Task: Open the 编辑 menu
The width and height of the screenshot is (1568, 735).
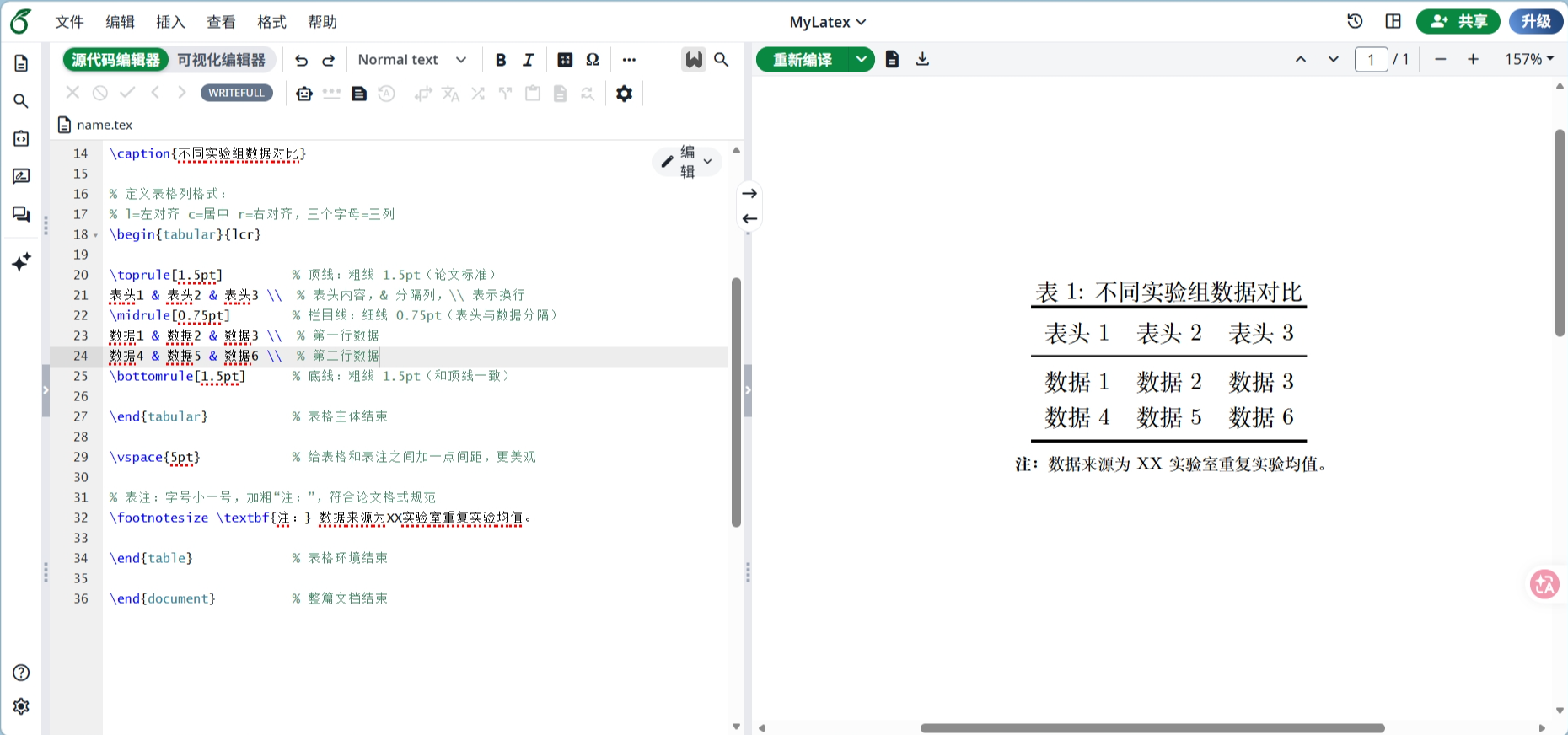Action: coord(120,22)
